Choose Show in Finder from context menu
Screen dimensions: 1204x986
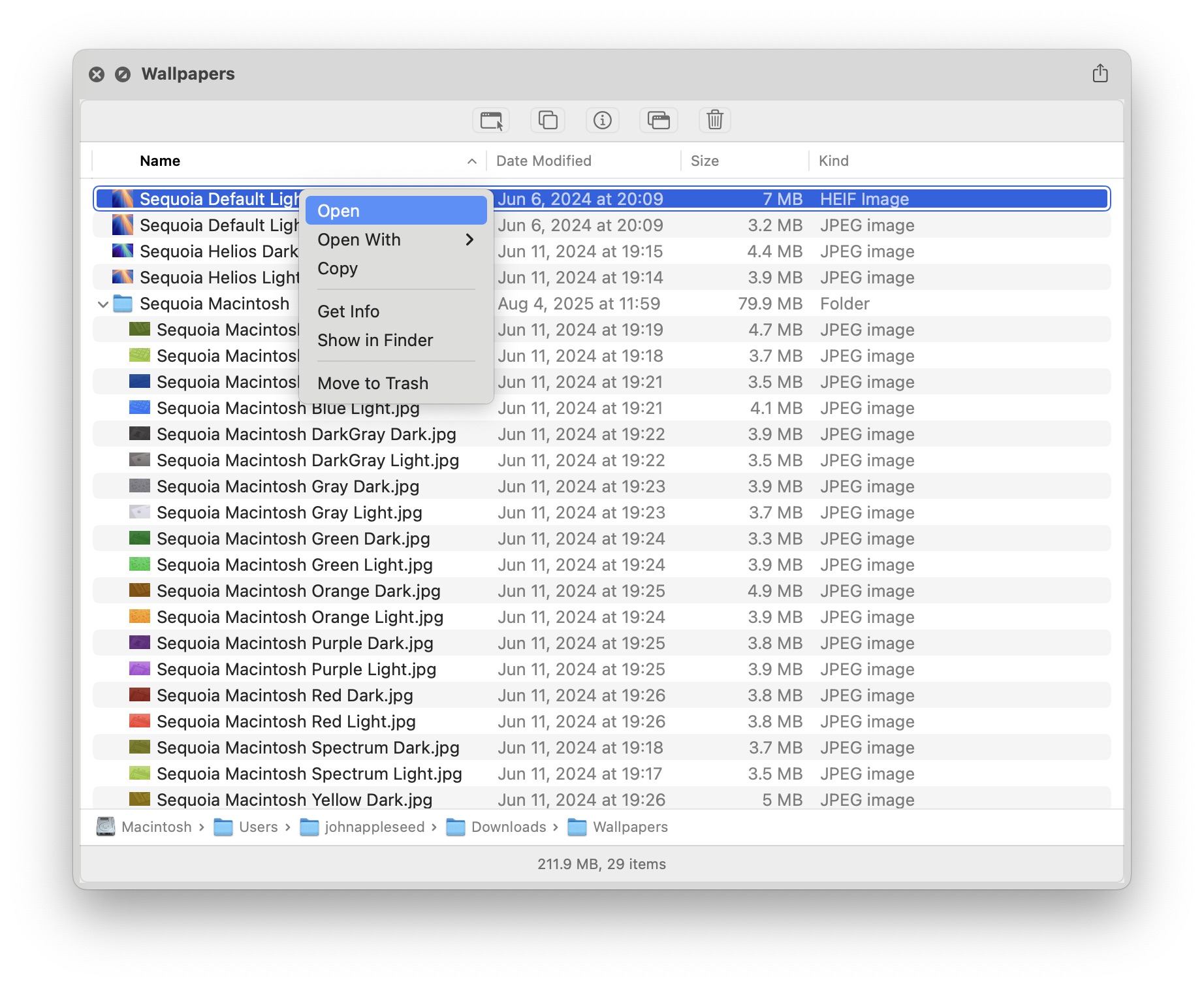375,340
